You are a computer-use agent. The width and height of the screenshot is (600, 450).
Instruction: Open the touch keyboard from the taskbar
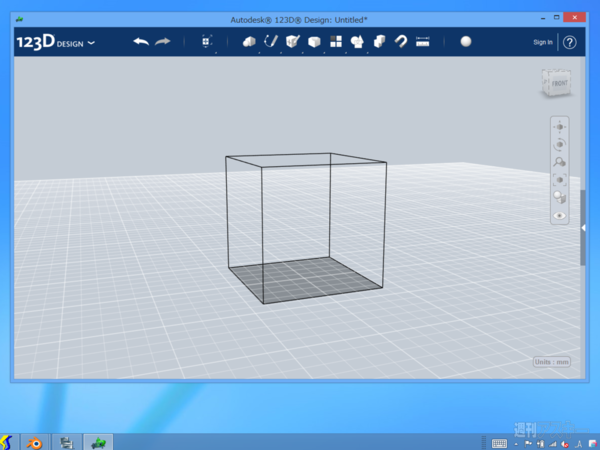coord(499,444)
